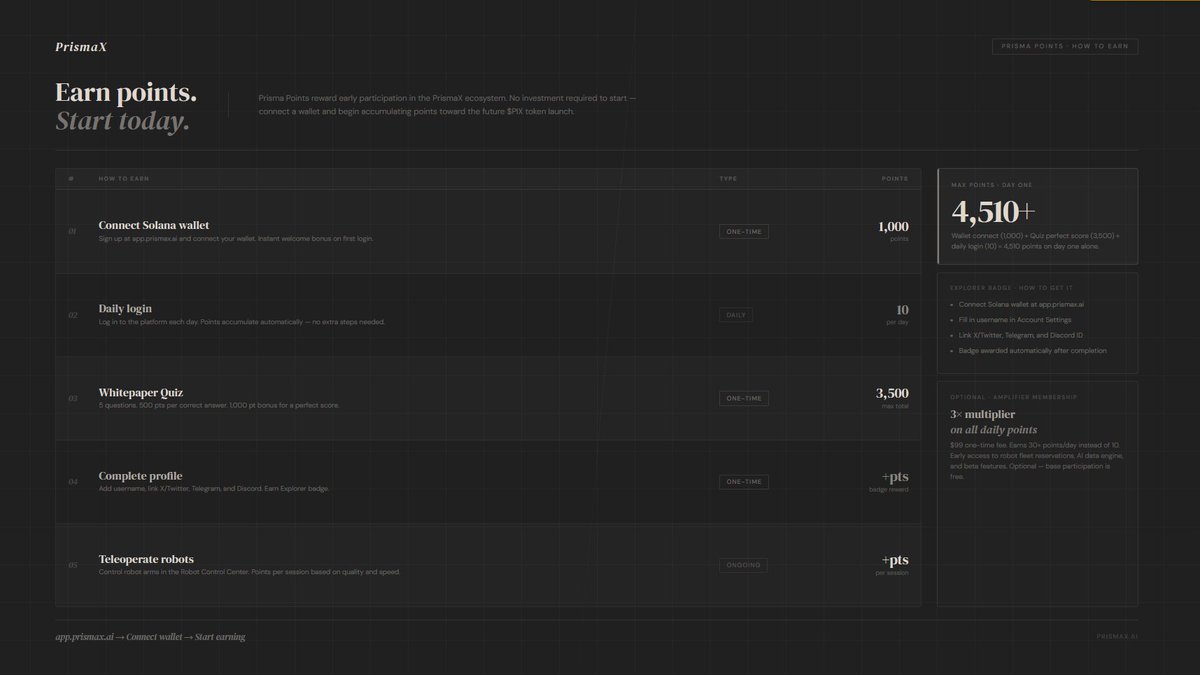The height and width of the screenshot is (675, 1200).
Task: Click the Prisma Points intro paragraph
Action: pos(447,105)
